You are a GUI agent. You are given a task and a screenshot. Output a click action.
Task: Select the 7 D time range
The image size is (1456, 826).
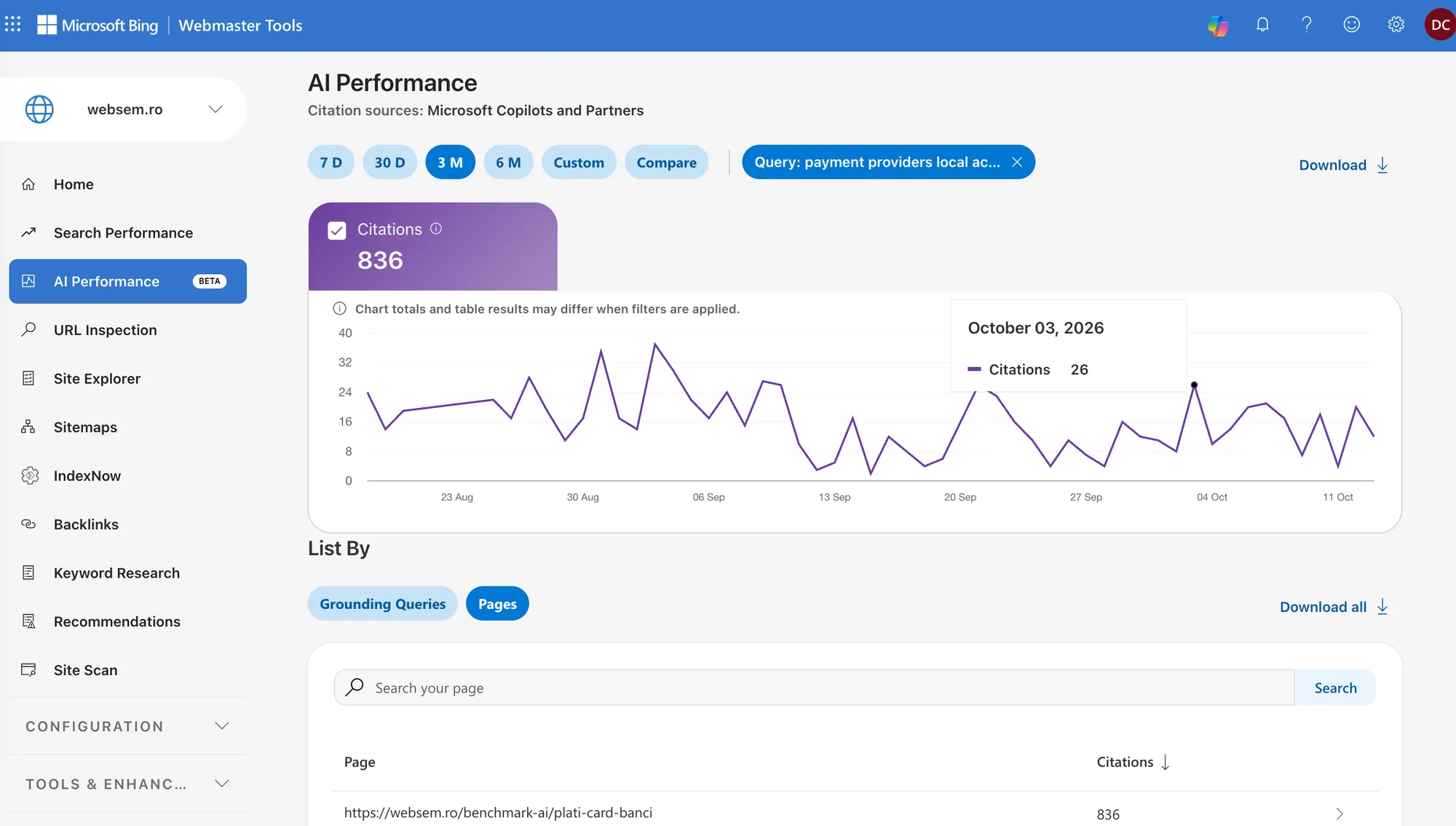(331, 162)
